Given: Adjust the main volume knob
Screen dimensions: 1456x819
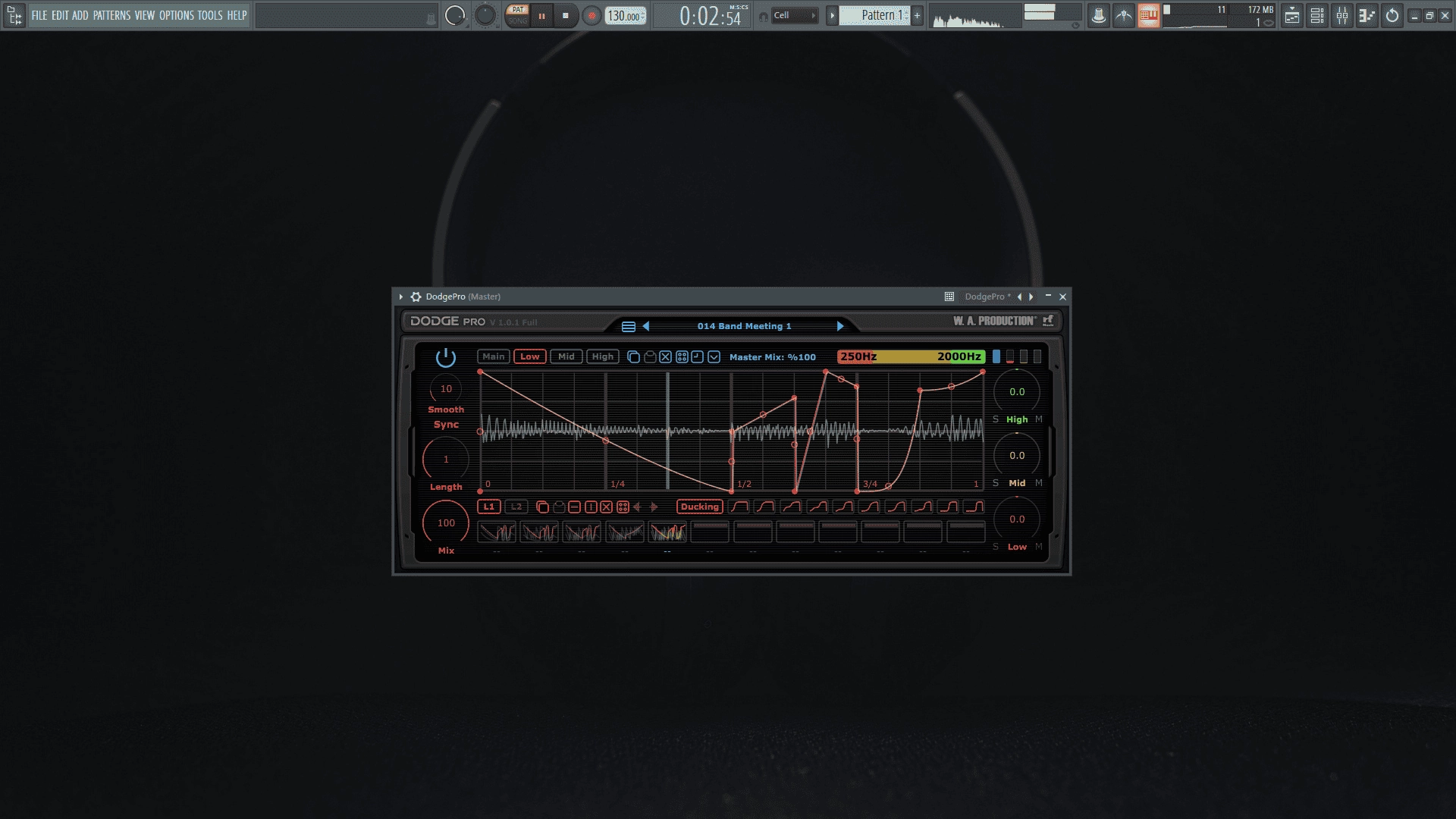Looking at the screenshot, I should point(455,15).
